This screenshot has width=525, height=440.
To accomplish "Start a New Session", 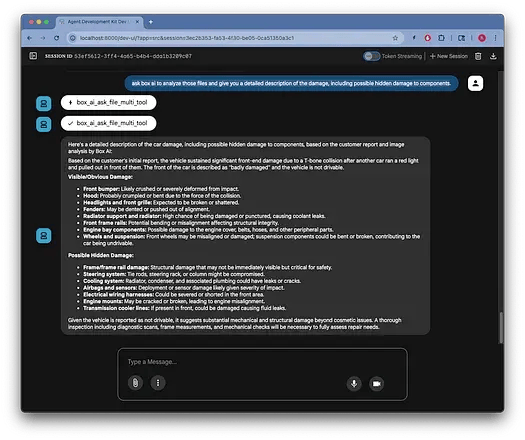I will pos(449,56).
